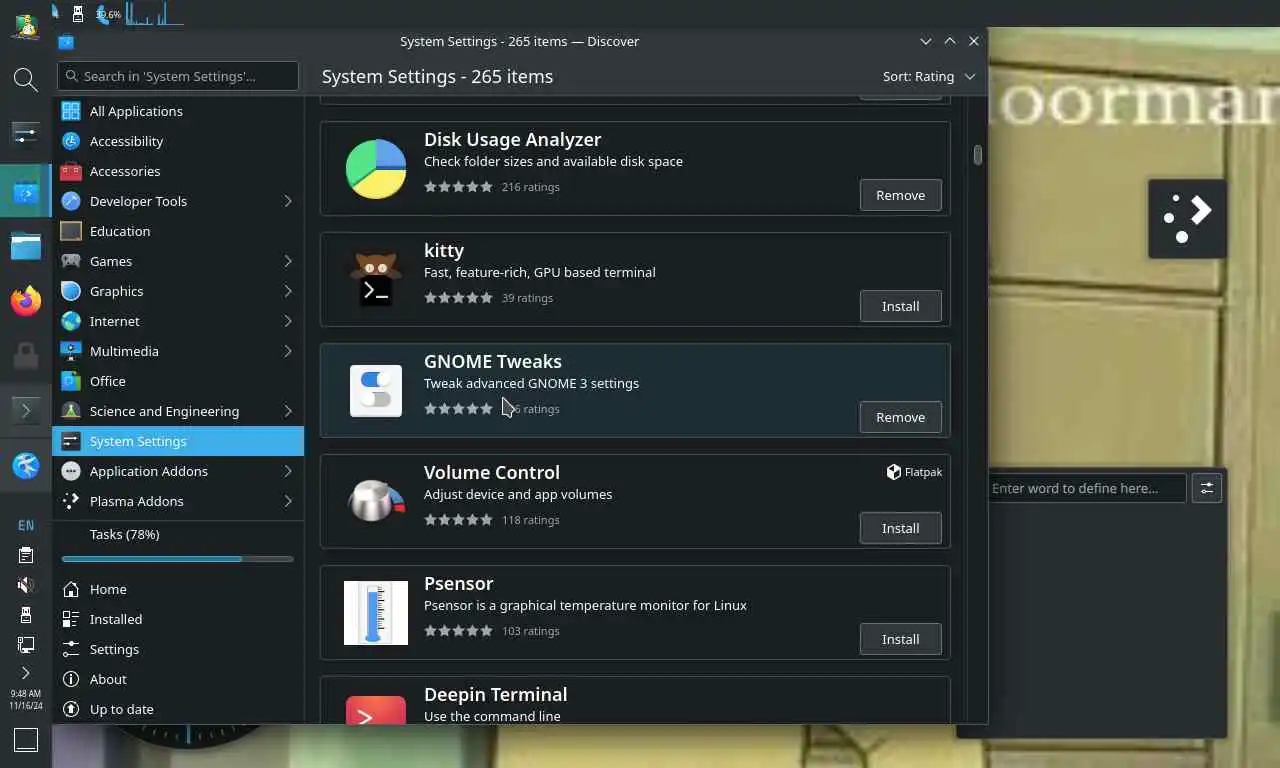
Task: Expand the Application Addons category
Action: point(287,471)
